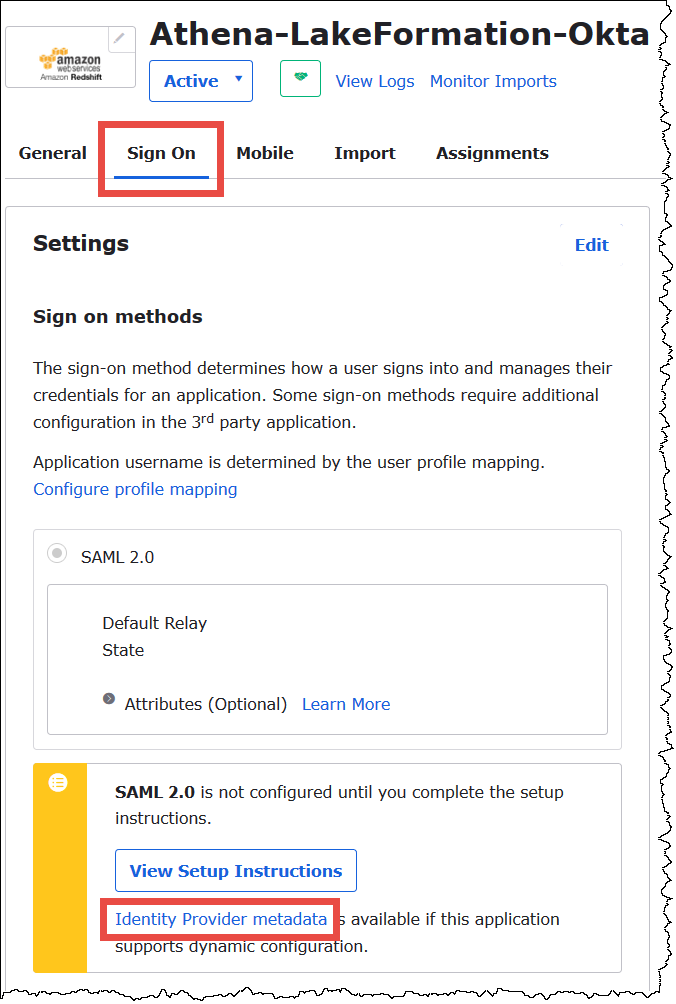This screenshot has height=1004, width=676.
Task: Switch to the Import tab
Action: point(365,153)
